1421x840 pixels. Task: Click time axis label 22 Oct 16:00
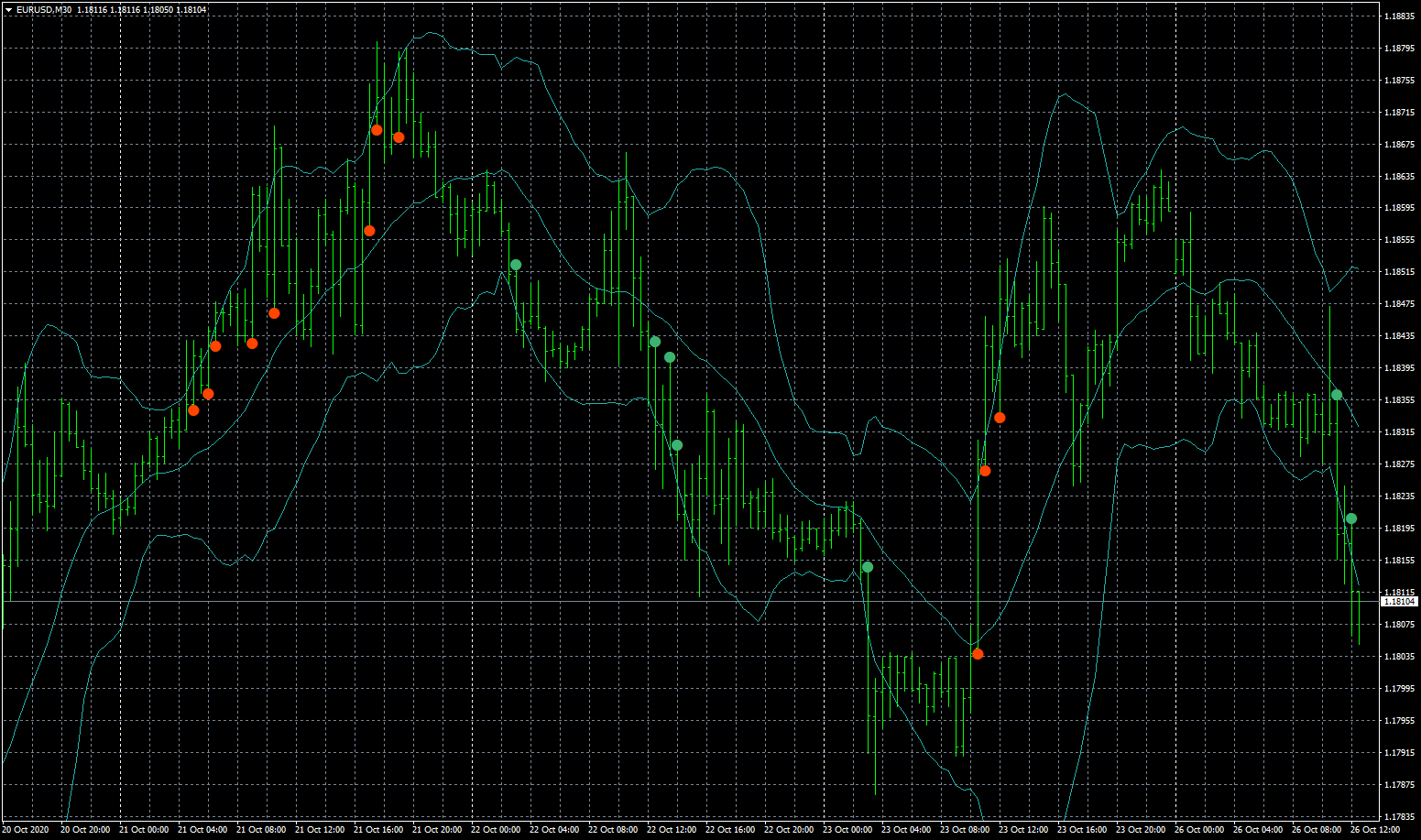tap(730, 830)
